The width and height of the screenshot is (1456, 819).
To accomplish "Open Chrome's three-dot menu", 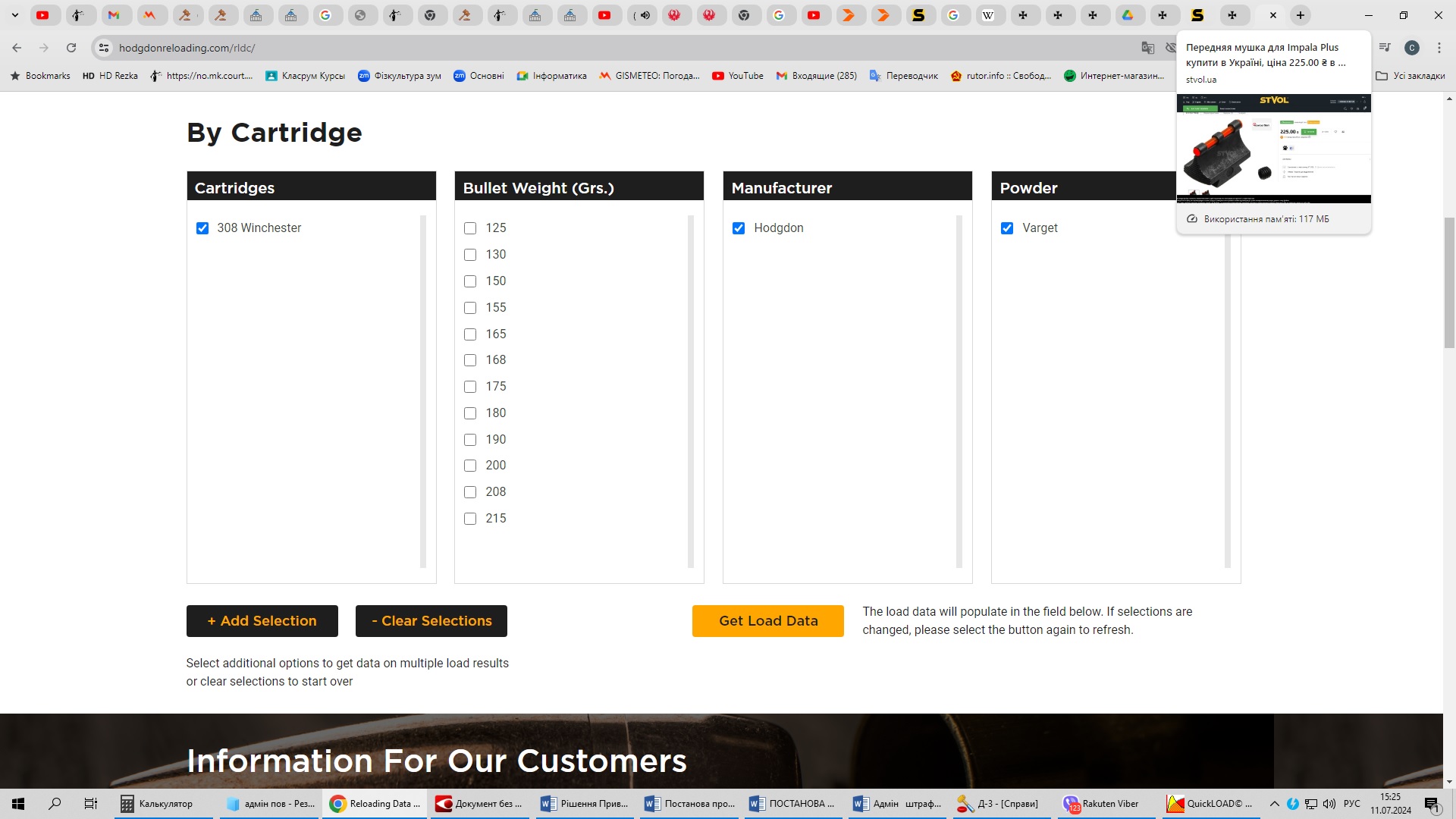I will (x=1439, y=48).
